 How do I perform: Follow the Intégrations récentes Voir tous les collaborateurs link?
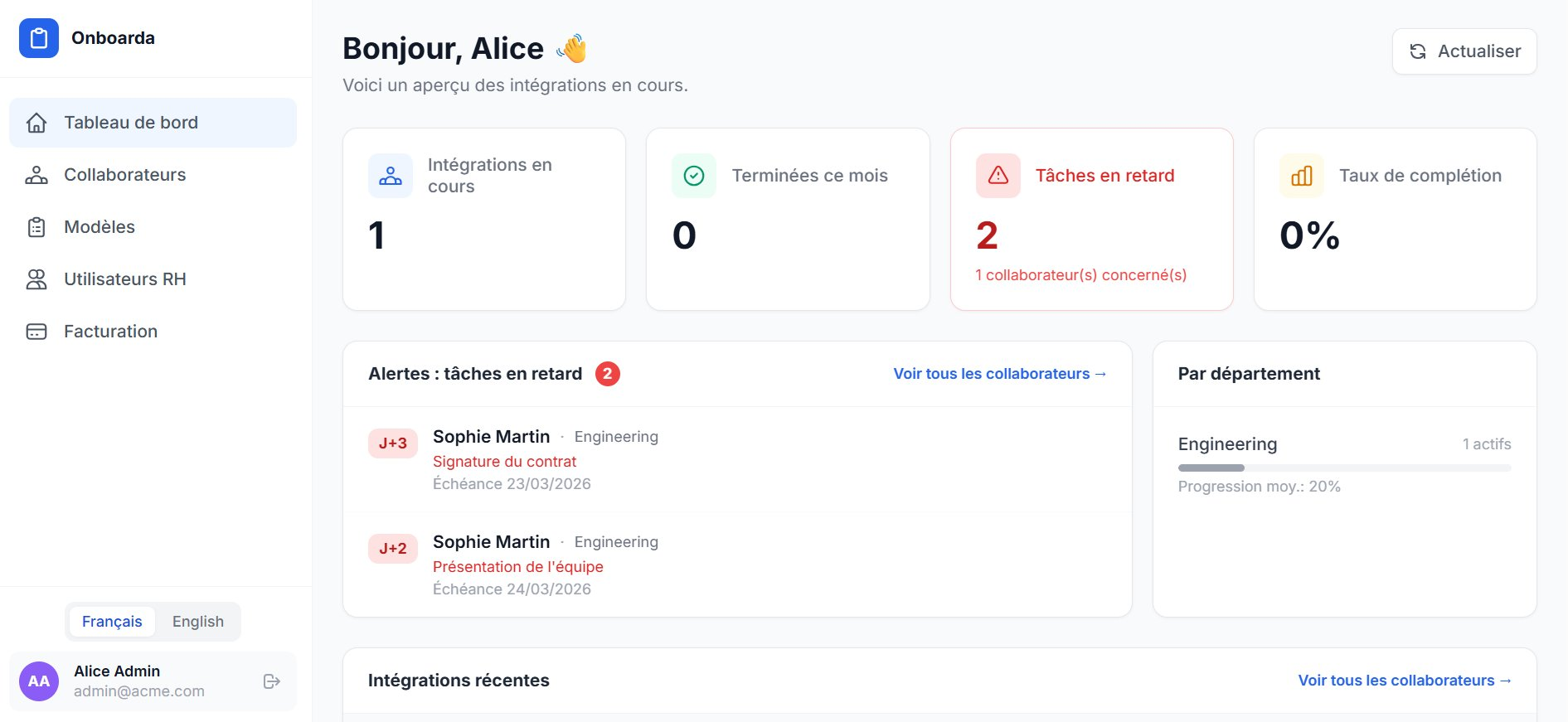(1405, 681)
